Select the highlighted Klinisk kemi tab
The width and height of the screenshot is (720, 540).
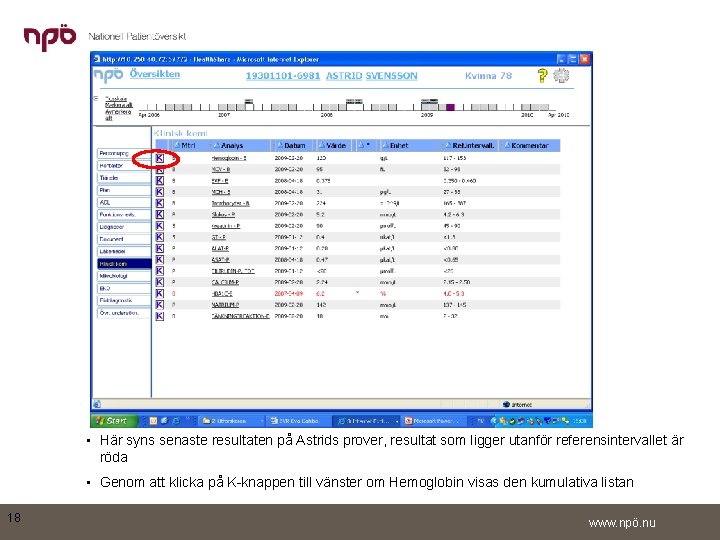[x=124, y=264]
